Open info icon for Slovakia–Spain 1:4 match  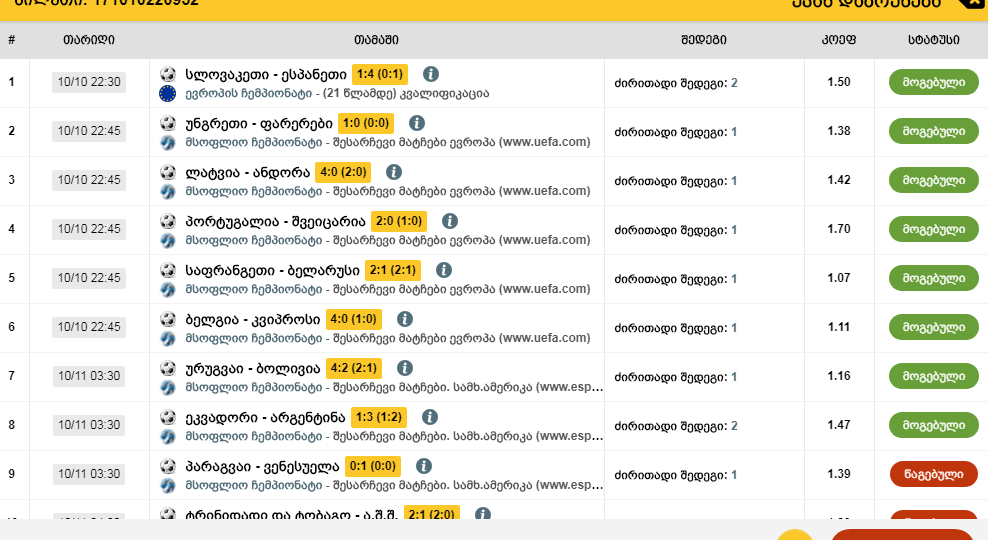click(430, 74)
